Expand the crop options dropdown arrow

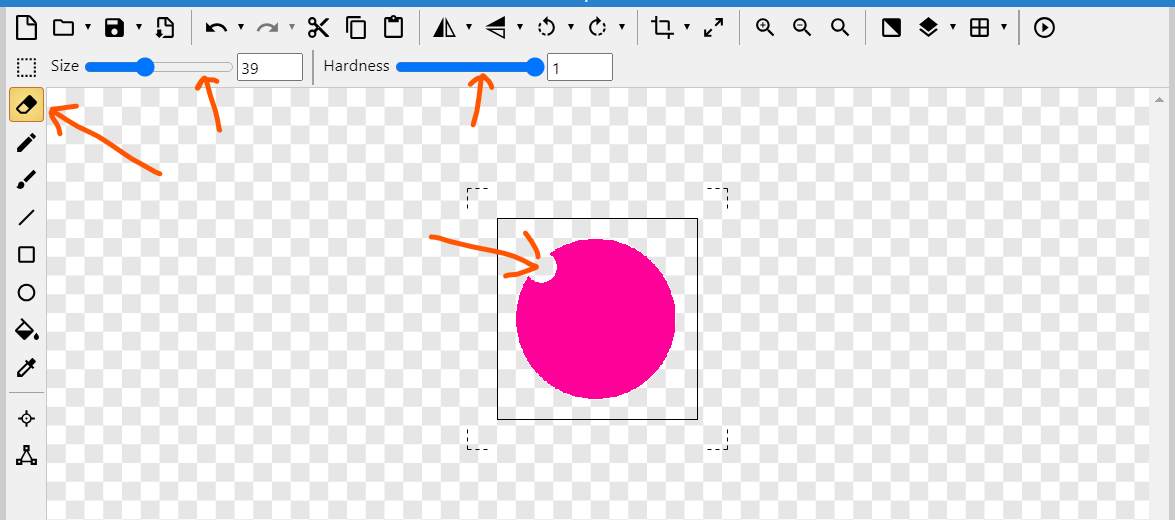[686, 28]
